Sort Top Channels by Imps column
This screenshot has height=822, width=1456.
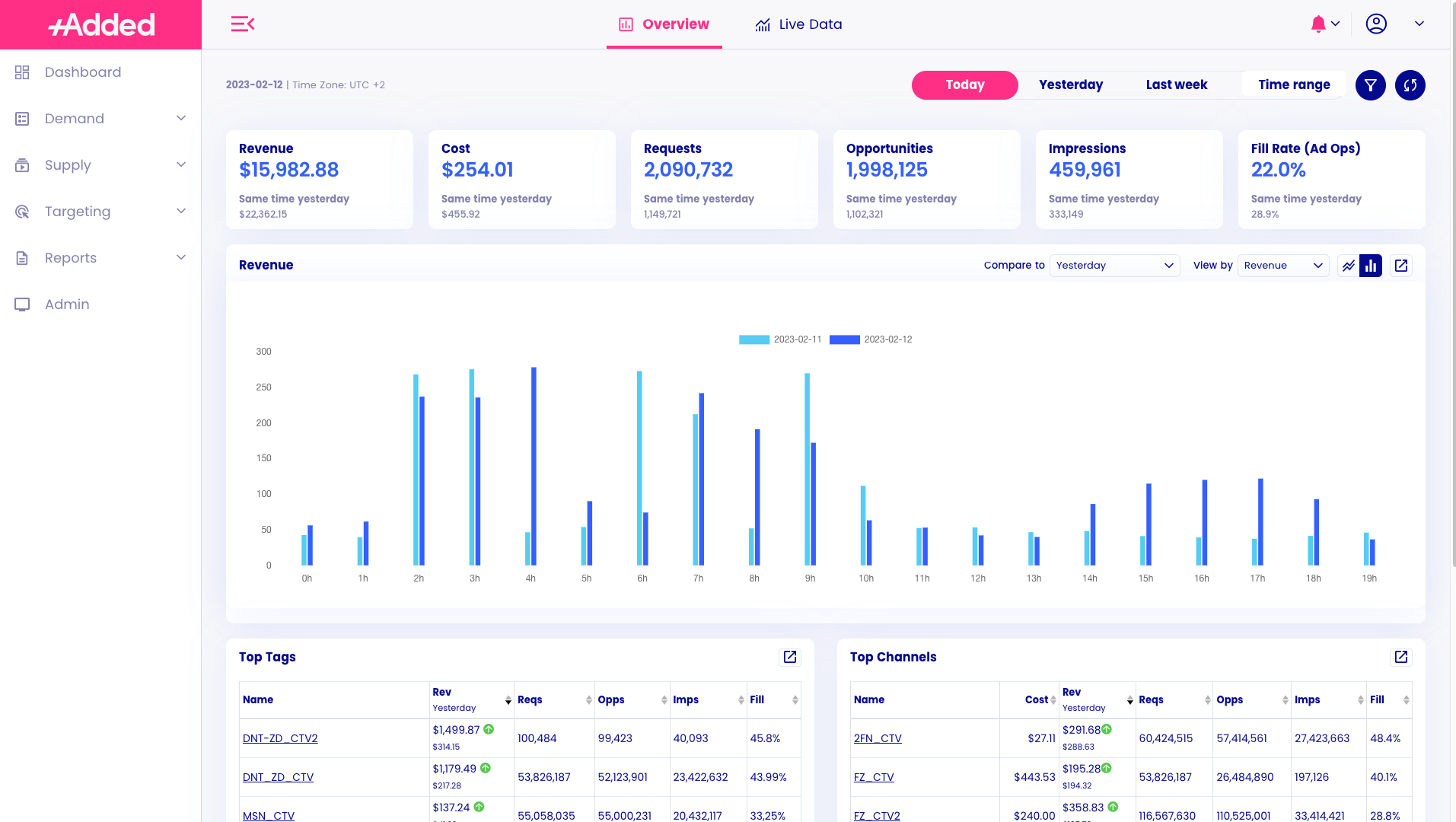coord(1361,700)
